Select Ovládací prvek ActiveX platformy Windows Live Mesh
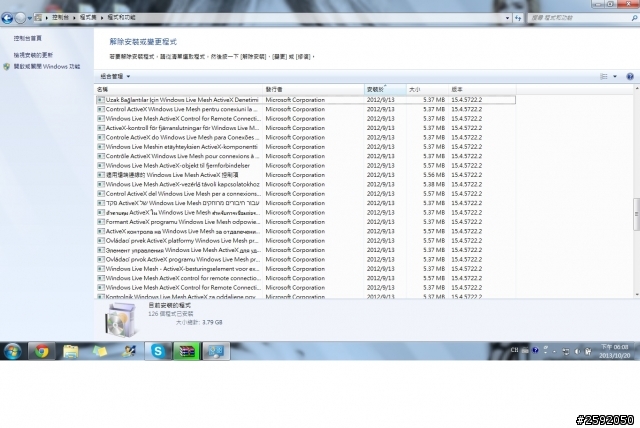640x428 pixels. [305, 241]
